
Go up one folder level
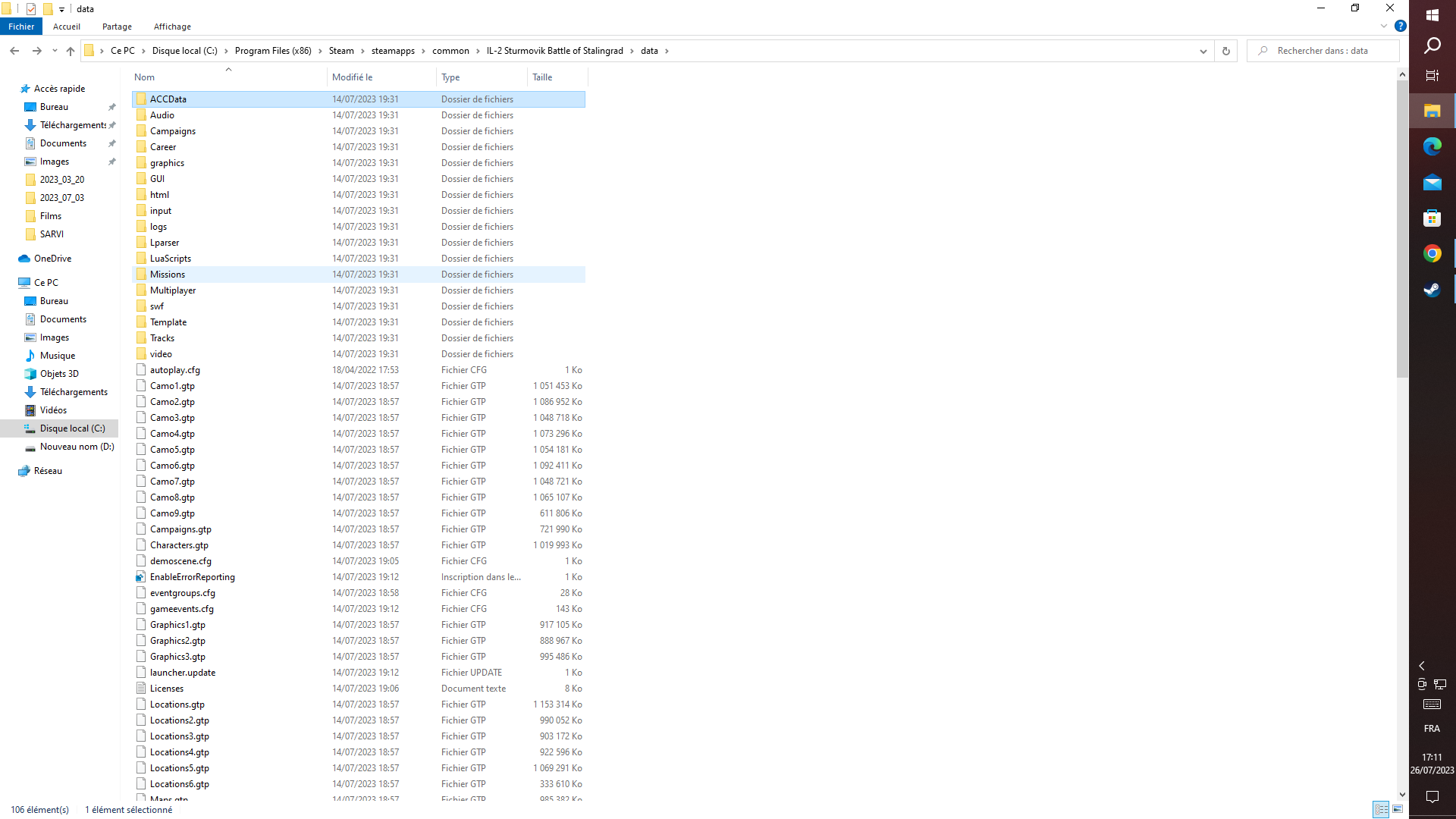pyautogui.click(x=71, y=51)
